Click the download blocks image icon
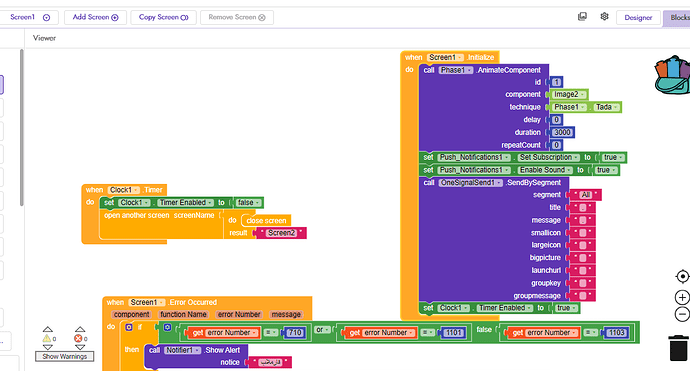Viewport: 690px width, 371px height. coord(582,17)
